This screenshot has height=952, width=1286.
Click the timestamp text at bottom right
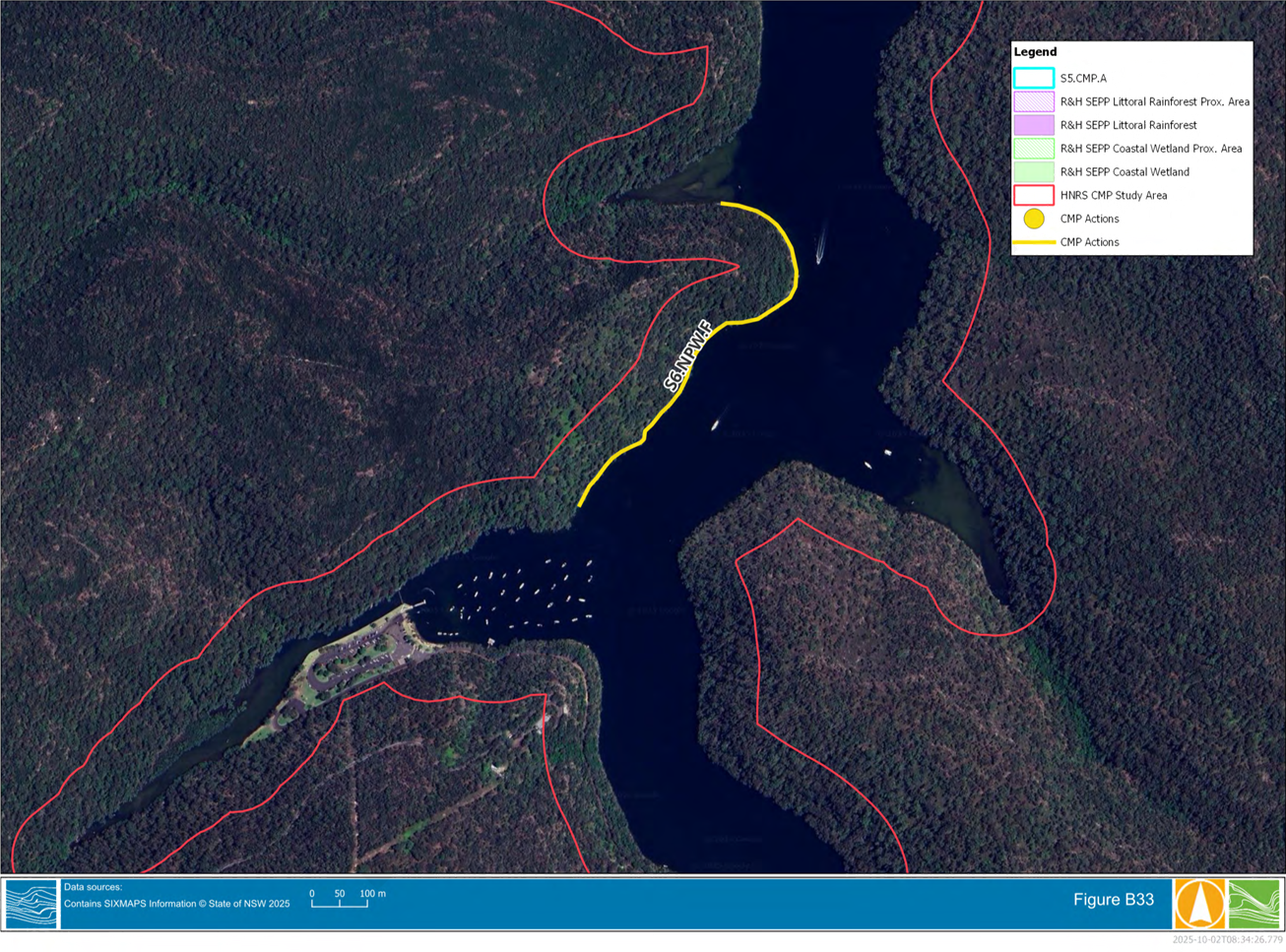point(1227,940)
